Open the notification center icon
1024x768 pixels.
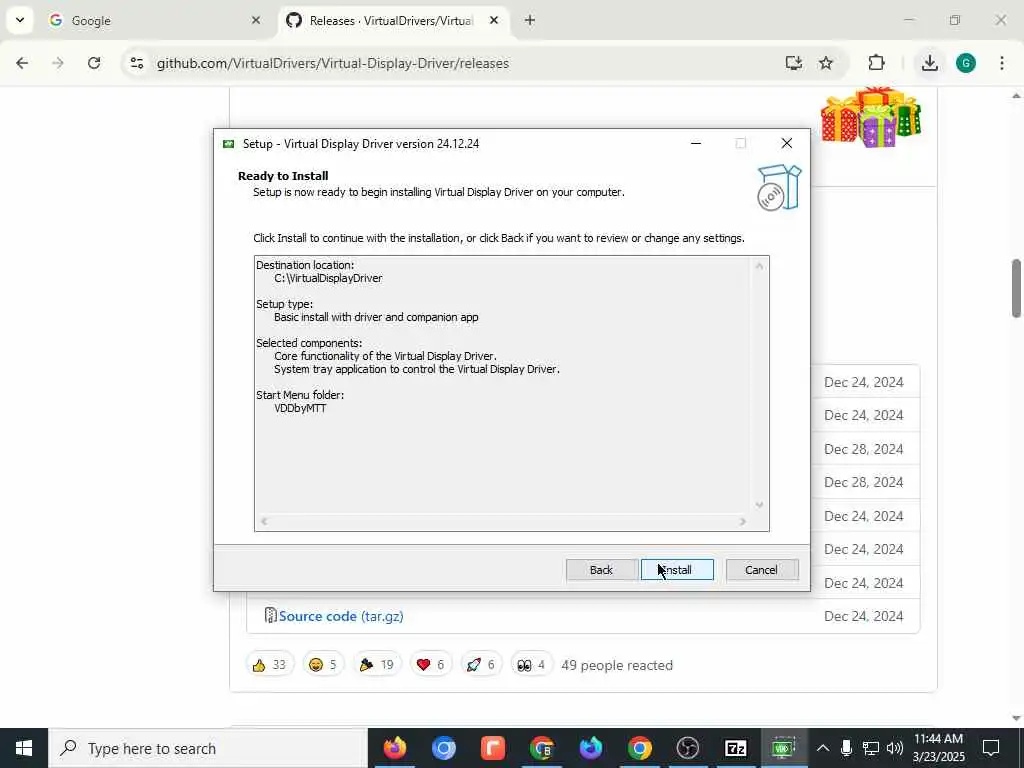click(x=991, y=748)
